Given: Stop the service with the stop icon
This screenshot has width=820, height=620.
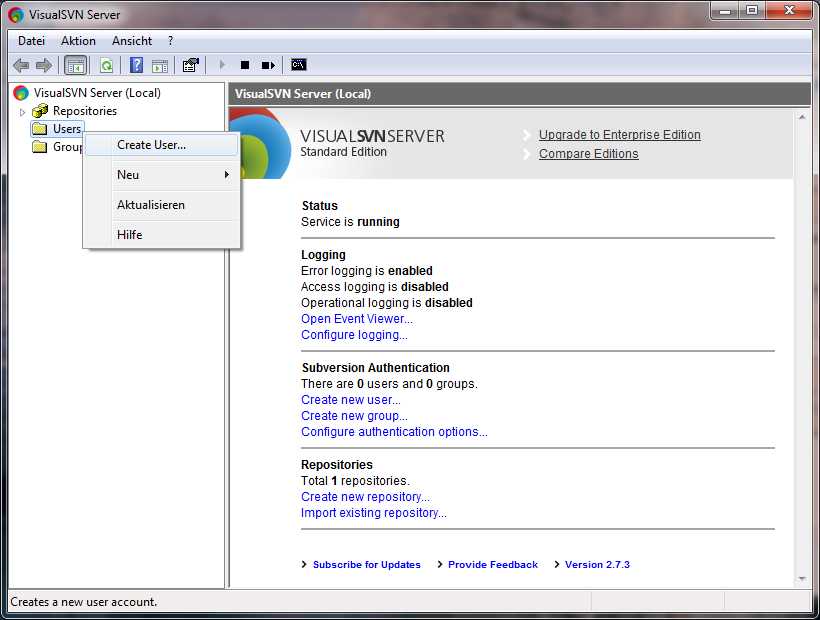Looking at the screenshot, I should click(x=245, y=65).
